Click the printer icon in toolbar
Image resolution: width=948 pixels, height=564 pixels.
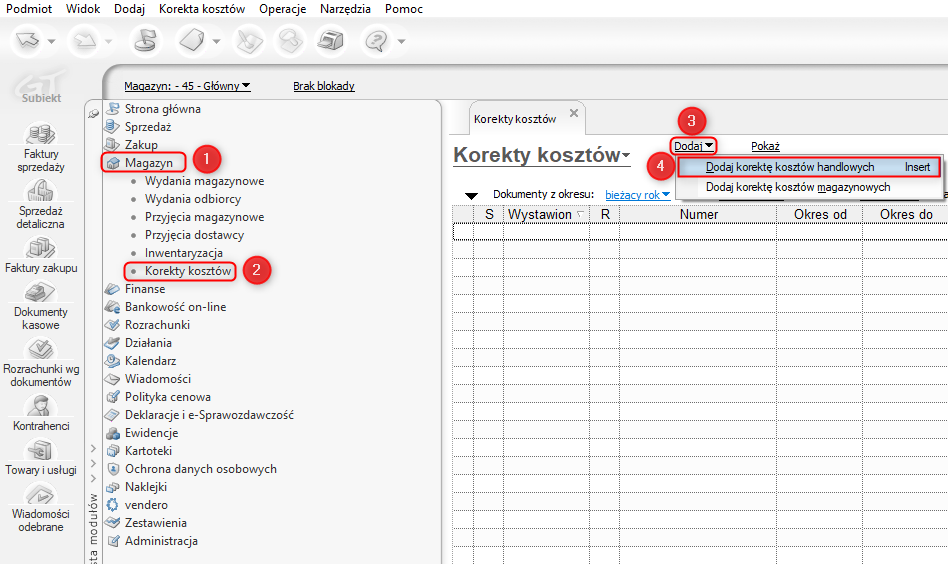pyautogui.click(x=330, y=41)
